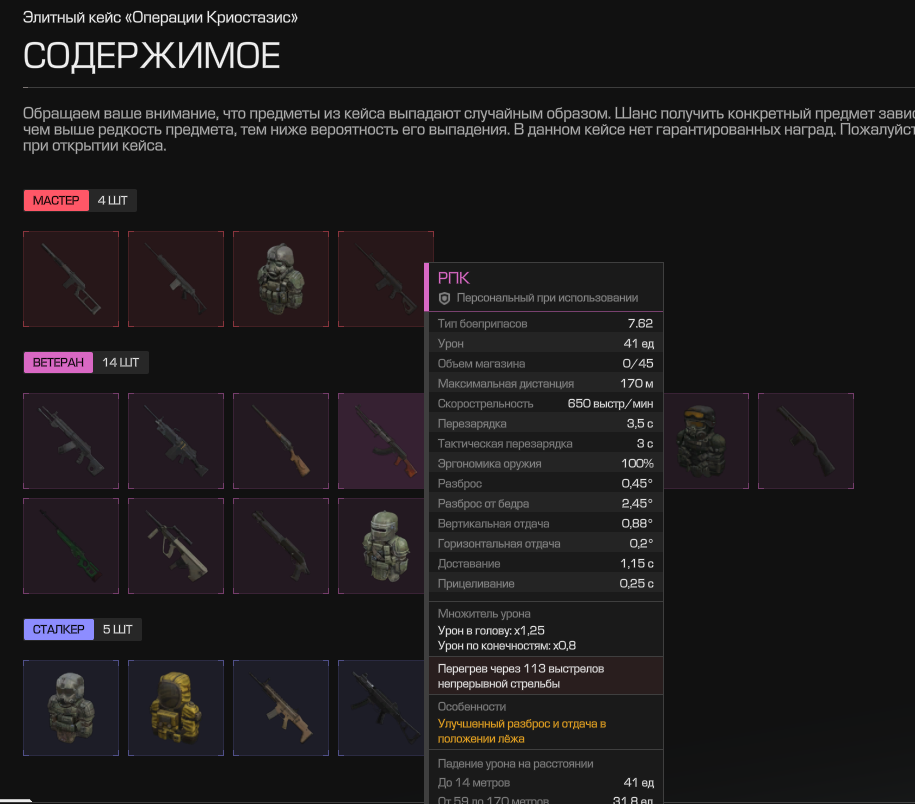Click the 'Тип боеприпасов' row in tooltip
Screen dimensions: 915x804
tap(546, 324)
